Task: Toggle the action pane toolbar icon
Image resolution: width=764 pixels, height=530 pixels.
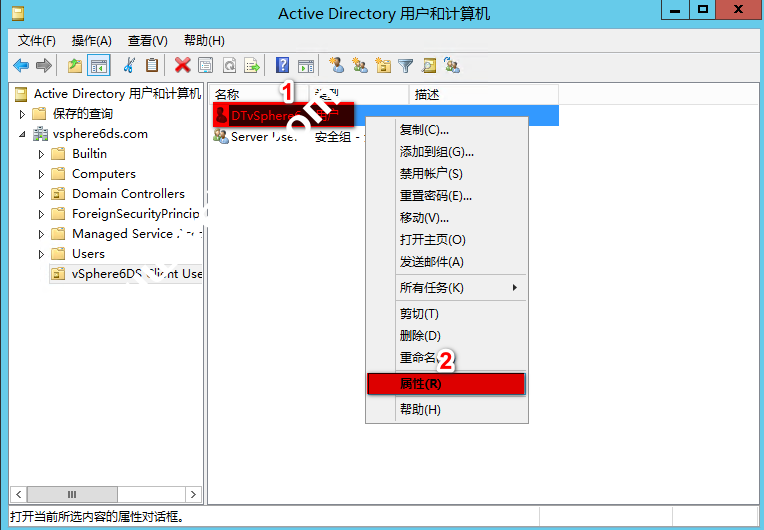Action: 306,65
